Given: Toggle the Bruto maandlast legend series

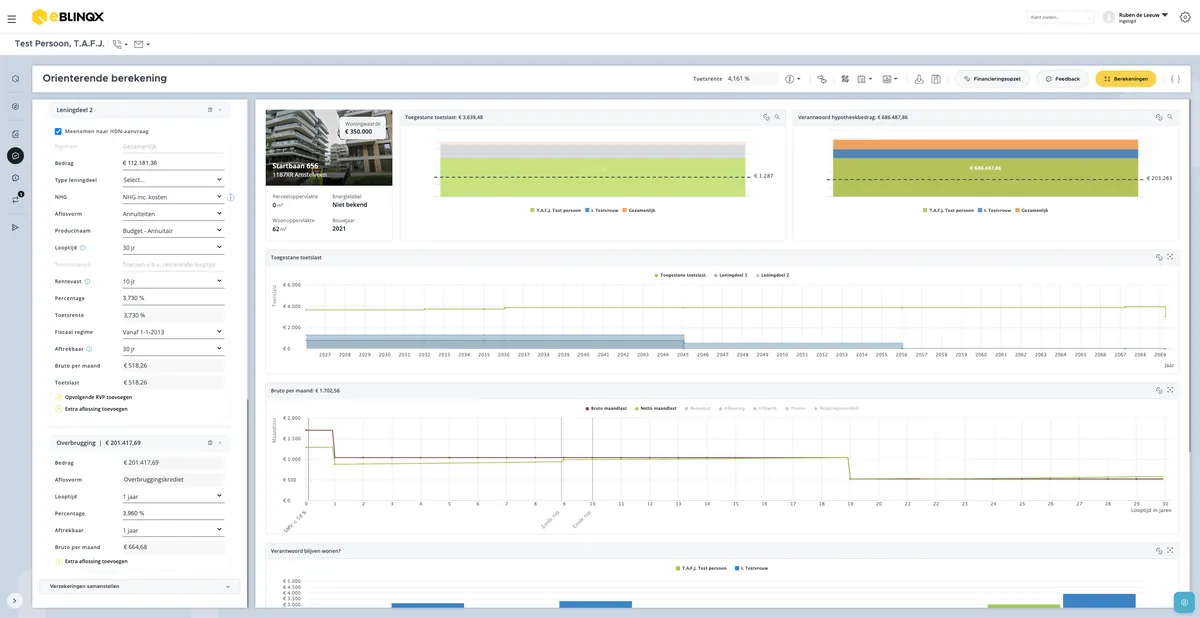Looking at the screenshot, I should click(607, 408).
